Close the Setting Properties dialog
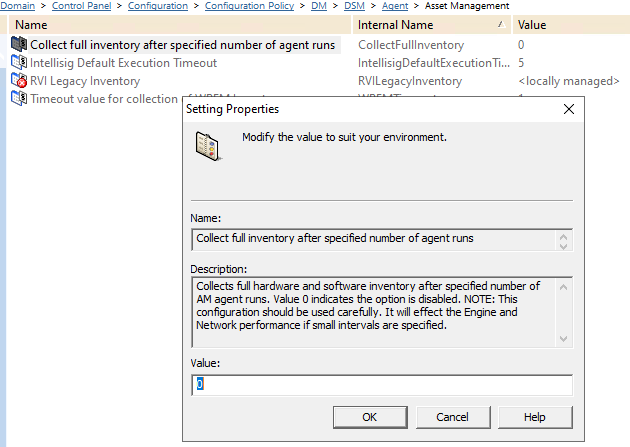The width and height of the screenshot is (630, 447). tap(568, 108)
